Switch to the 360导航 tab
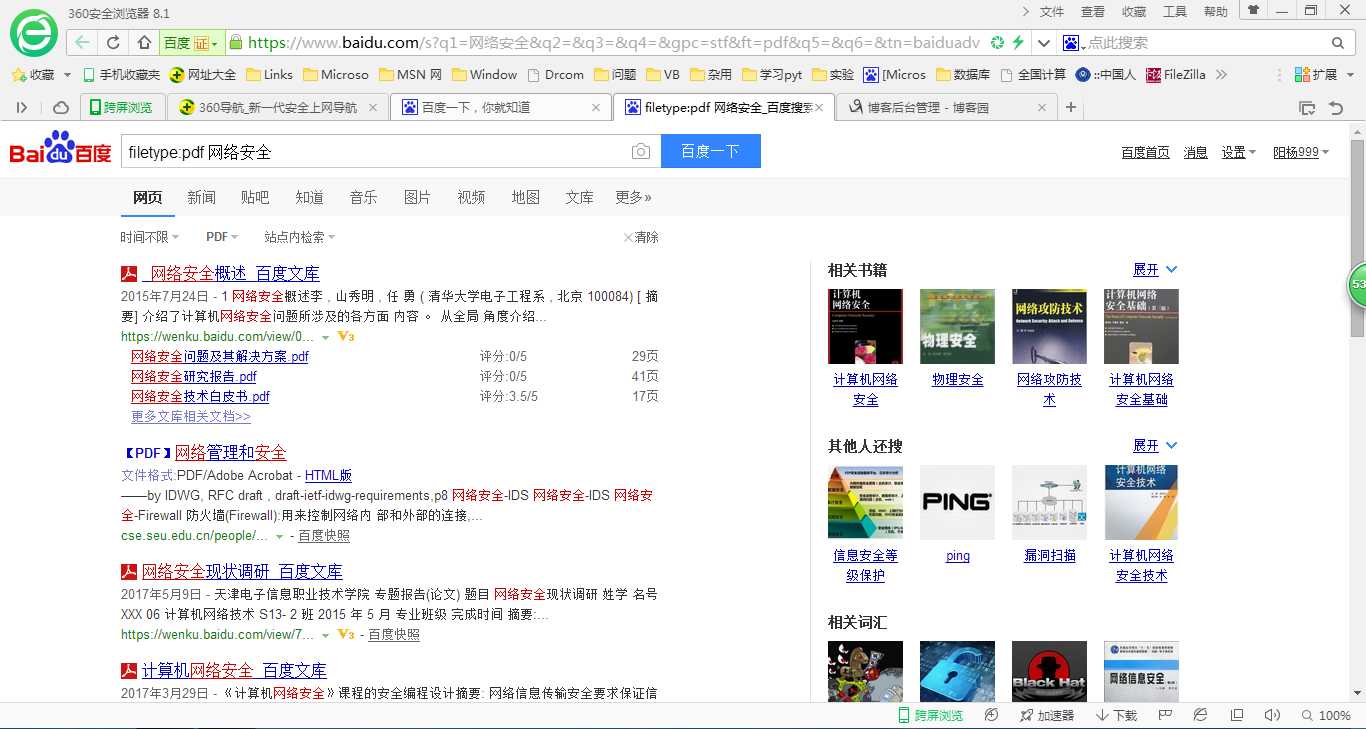Viewport: 1366px width, 729px height. (278, 107)
